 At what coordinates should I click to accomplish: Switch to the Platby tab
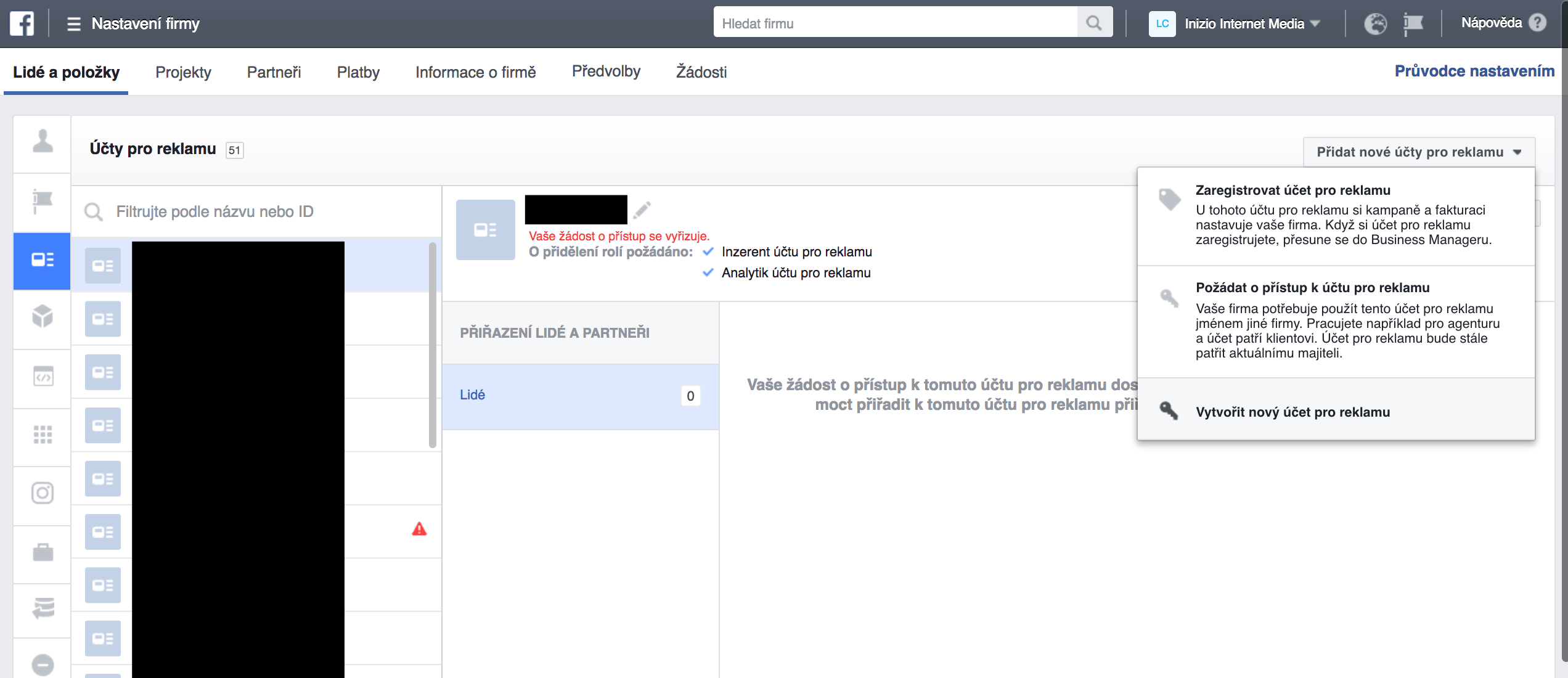pyautogui.click(x=358, y=72)
